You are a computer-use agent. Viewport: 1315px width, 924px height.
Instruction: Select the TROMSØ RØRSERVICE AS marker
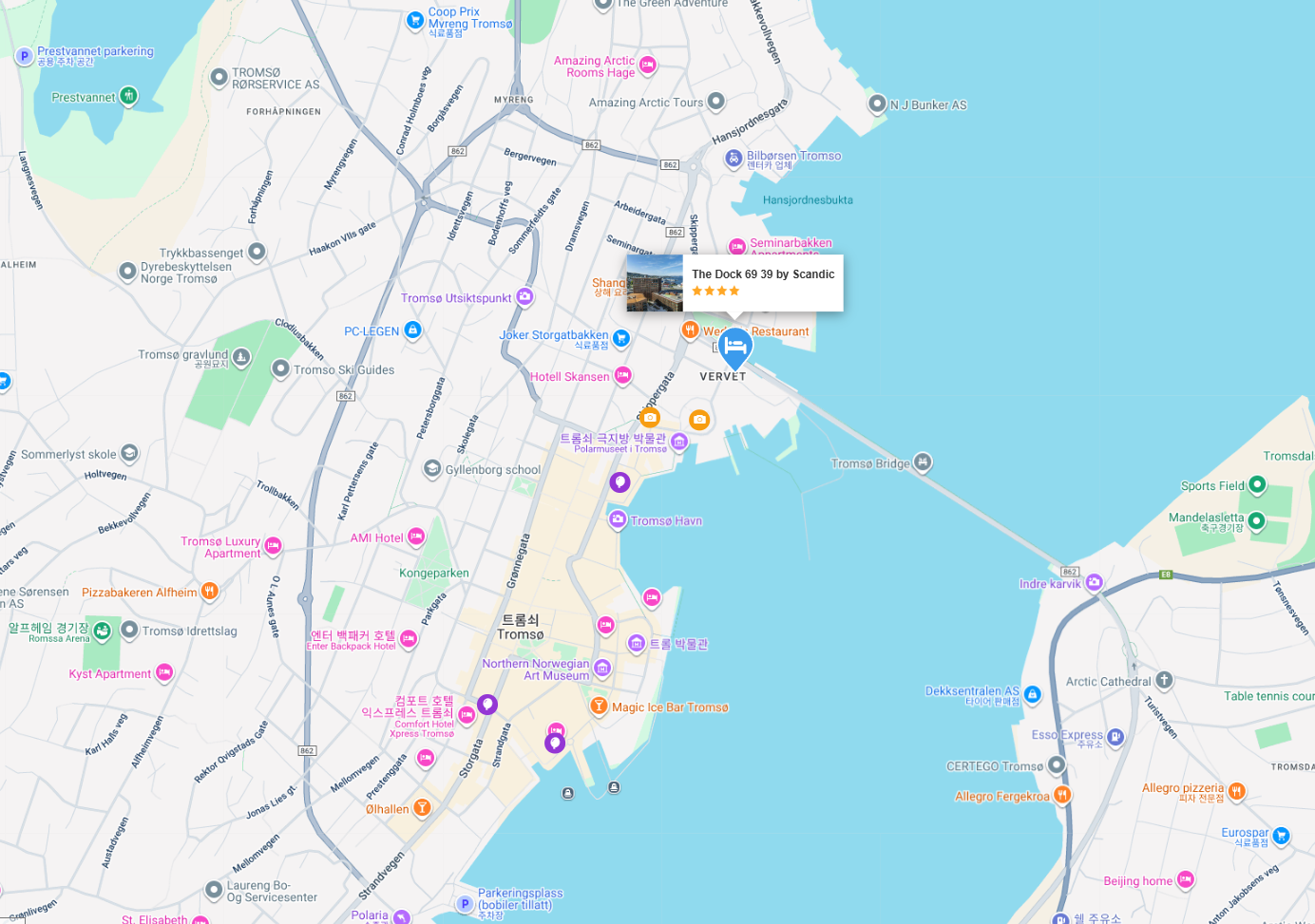[219, 77]
